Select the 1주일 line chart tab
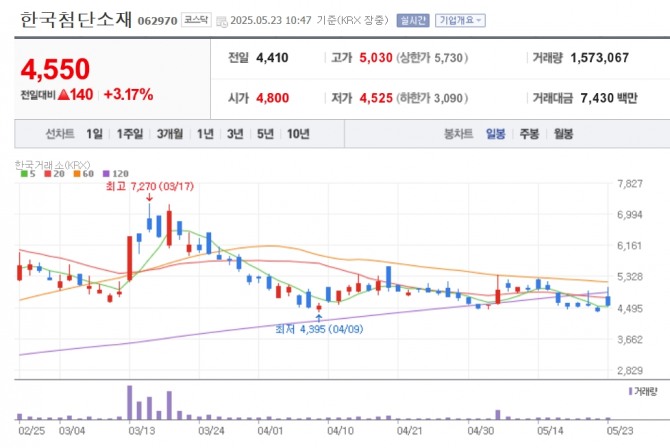This screenshot has height=448, width=670. (130, 134)
